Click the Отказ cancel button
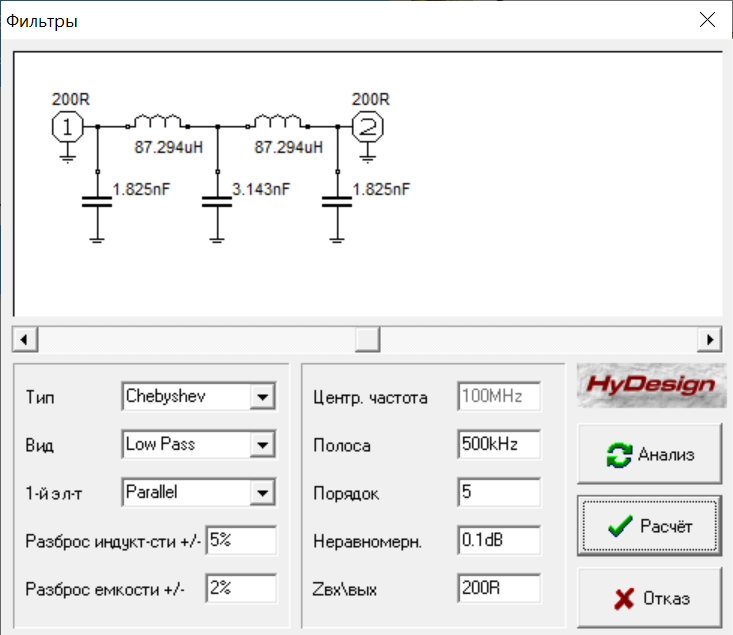Image resolution: width=733 pixels, height=635 pixels. pyautogui.click(x=648, y=599)
